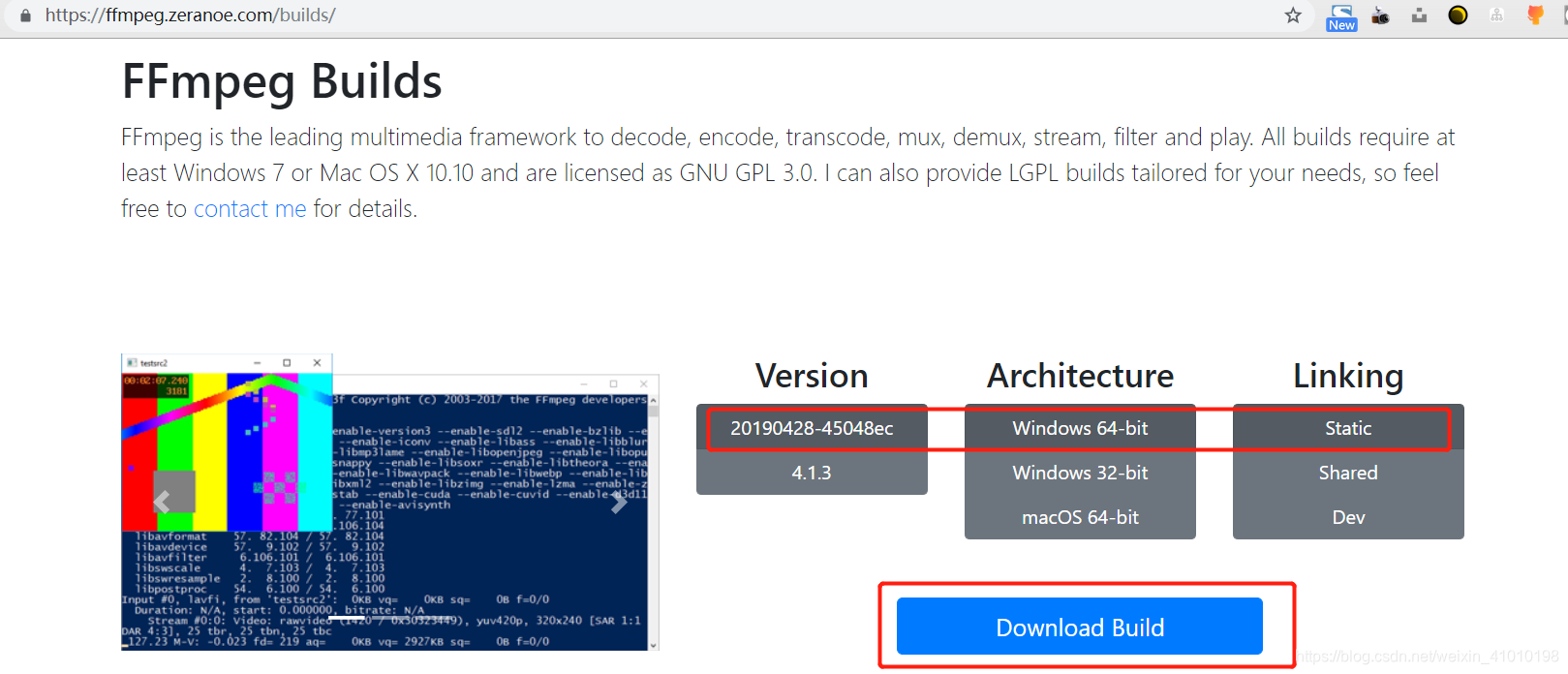
Task: Open the extension with the blue New badge
Action: pyautogui.click(x=1341, y=16)
